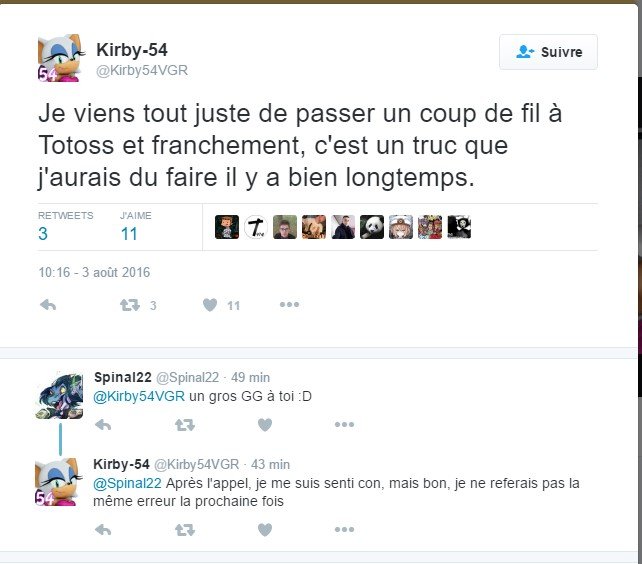This screenshot has height=564, width=642.
Task: Open the @Kirby54VGR mention link in Spinal22's reply
Action: click(139, 396)
